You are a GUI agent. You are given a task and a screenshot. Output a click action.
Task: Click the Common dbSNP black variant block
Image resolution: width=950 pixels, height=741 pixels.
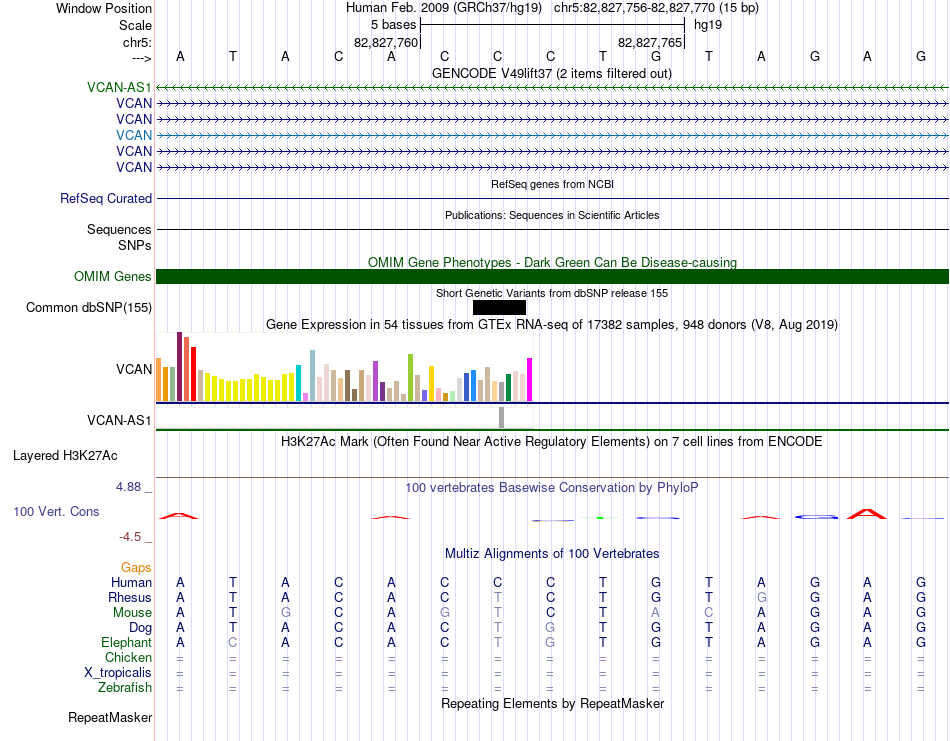[x=499, y=307]
